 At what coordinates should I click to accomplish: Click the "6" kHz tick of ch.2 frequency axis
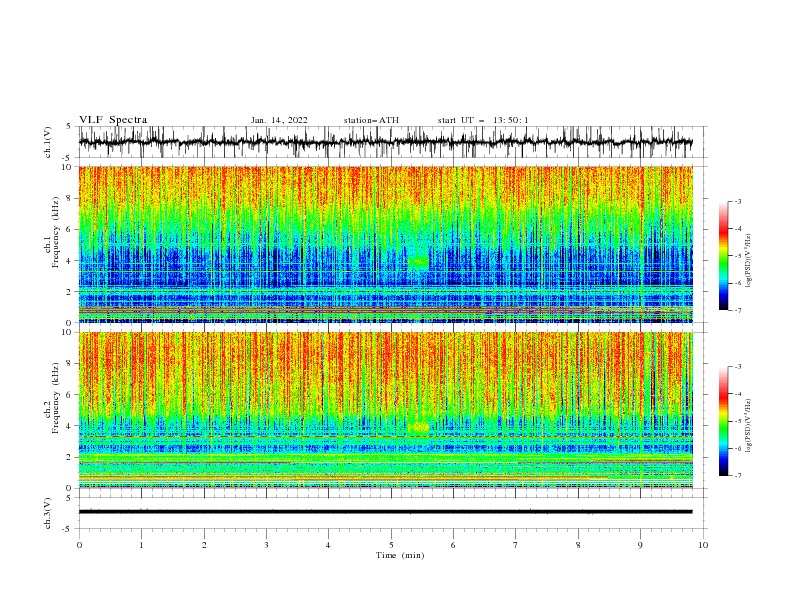pos(69,395)
